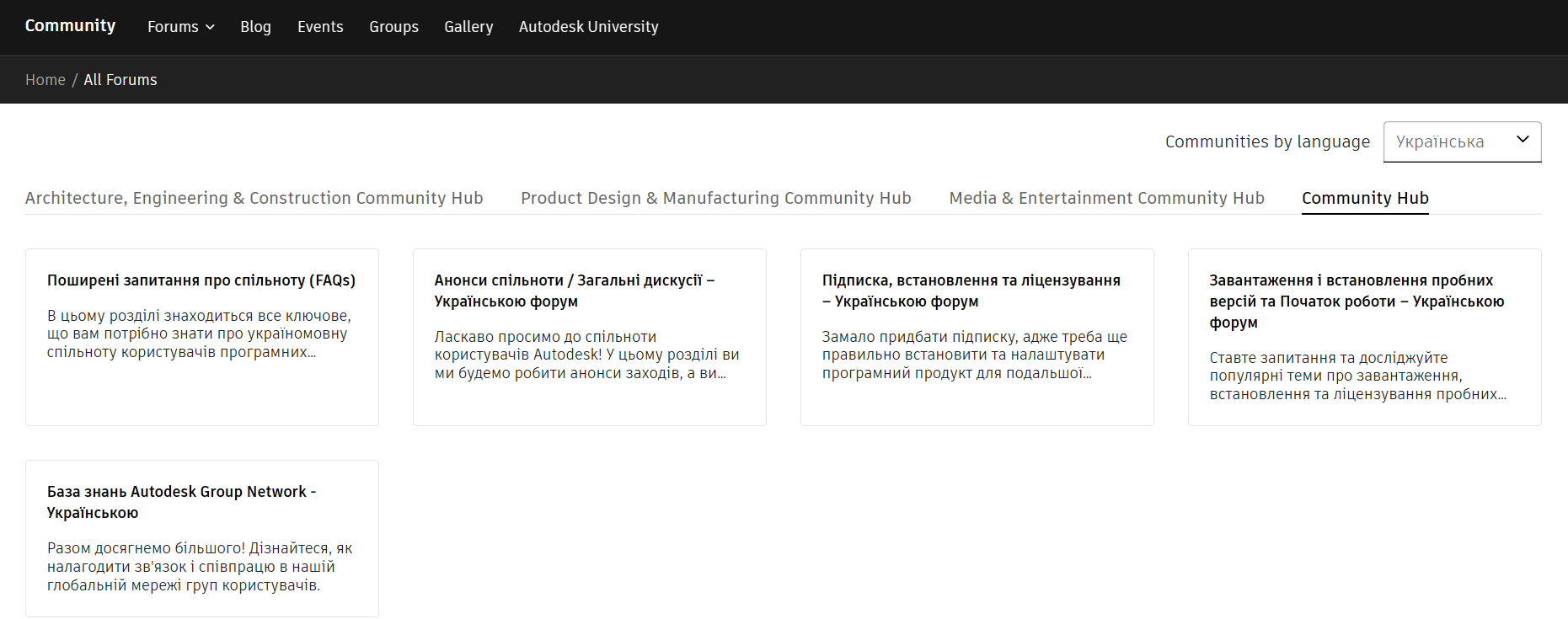Click the 'Communities by language' label
1568x619 pixels.
[1267, 141]
